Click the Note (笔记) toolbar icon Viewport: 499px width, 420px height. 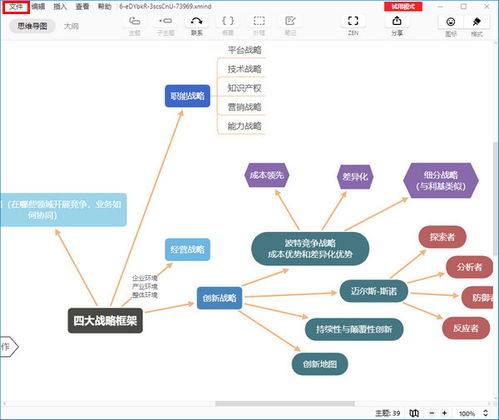pyautogui.click(x=290, y=21)
